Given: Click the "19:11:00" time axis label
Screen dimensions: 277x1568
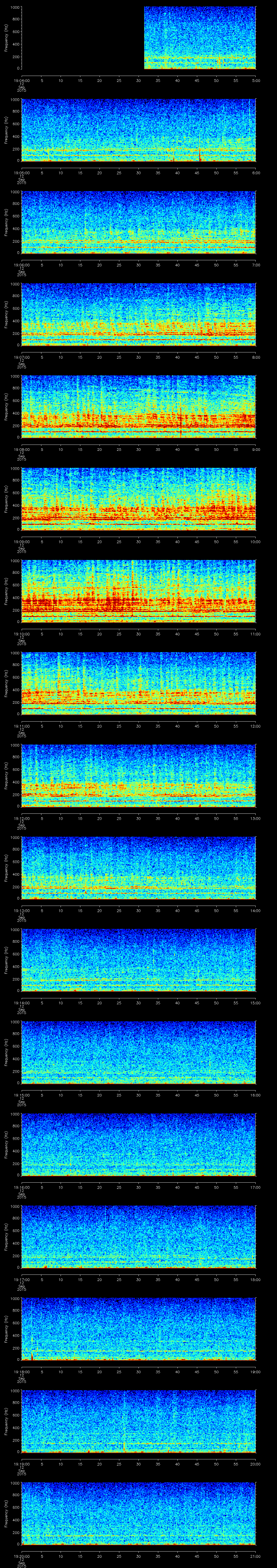Looking at the screenshot, I should 21,726.
